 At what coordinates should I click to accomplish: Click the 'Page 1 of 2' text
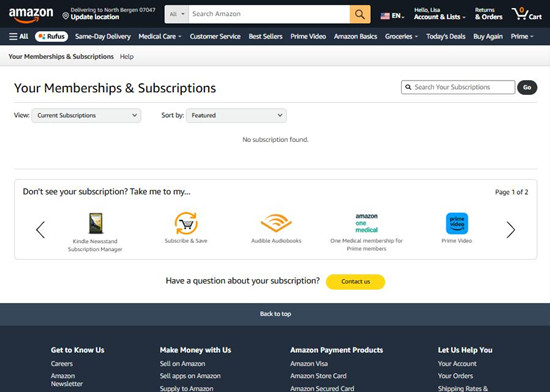pos(511,192)
